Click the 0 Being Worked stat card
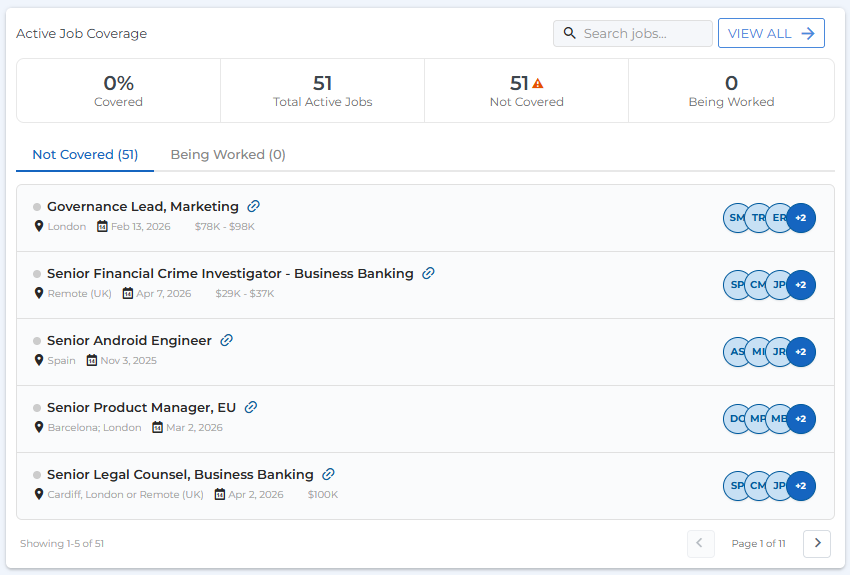 (x=731, y=91)
